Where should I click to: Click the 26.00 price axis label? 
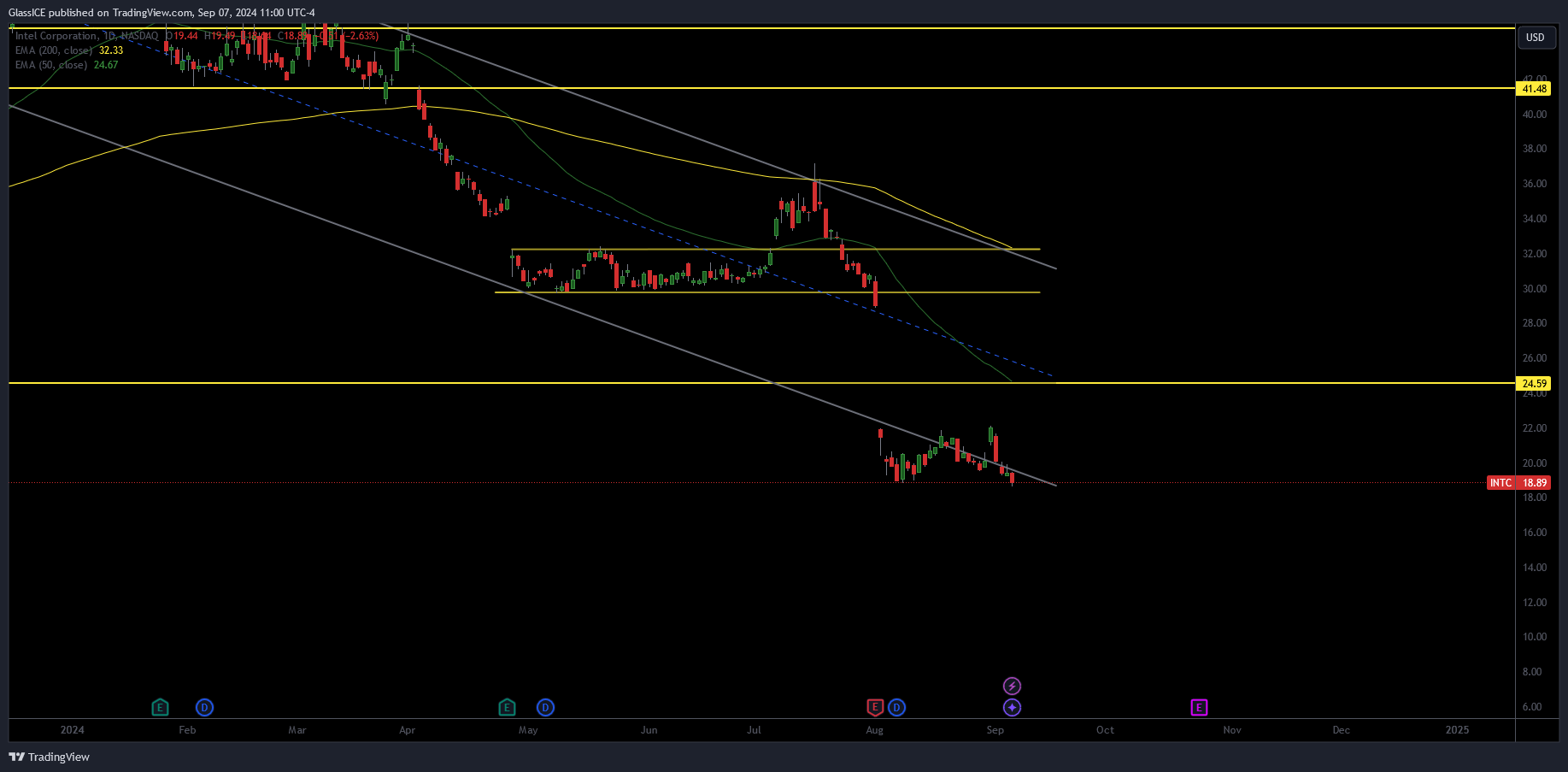1535,358
